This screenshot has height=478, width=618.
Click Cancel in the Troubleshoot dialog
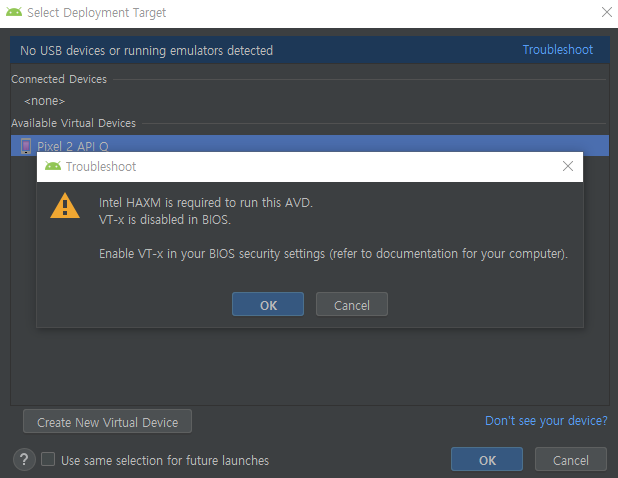(352, 304)
